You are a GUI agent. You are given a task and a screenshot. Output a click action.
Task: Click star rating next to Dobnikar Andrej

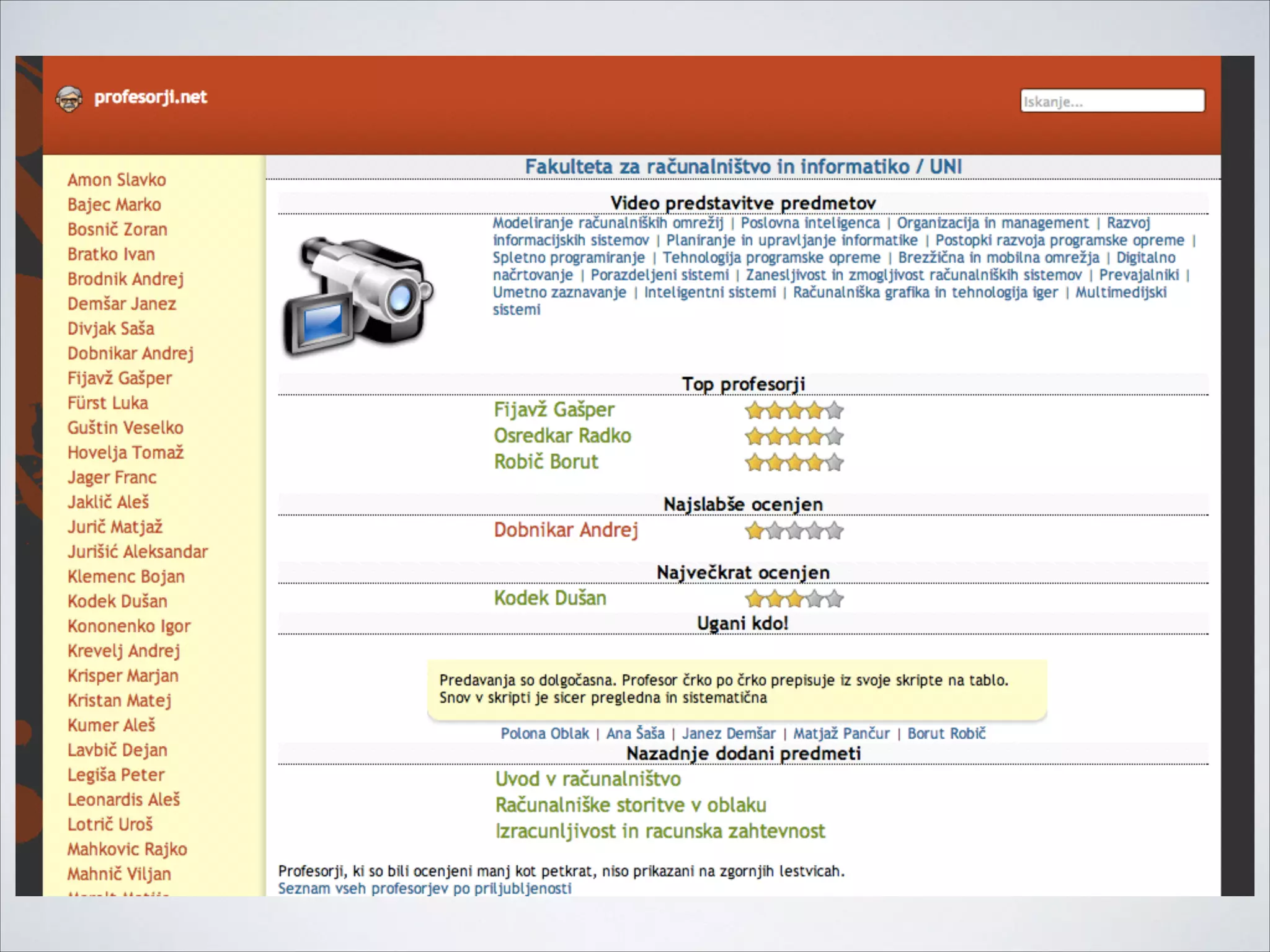pyautogui.click(x=794, y=531)
